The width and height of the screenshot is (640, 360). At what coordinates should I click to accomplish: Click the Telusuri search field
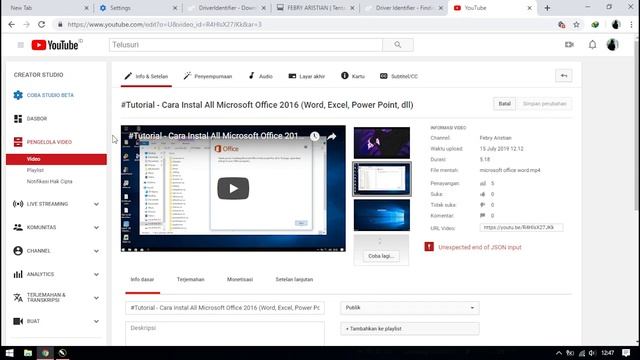(246, 45)
